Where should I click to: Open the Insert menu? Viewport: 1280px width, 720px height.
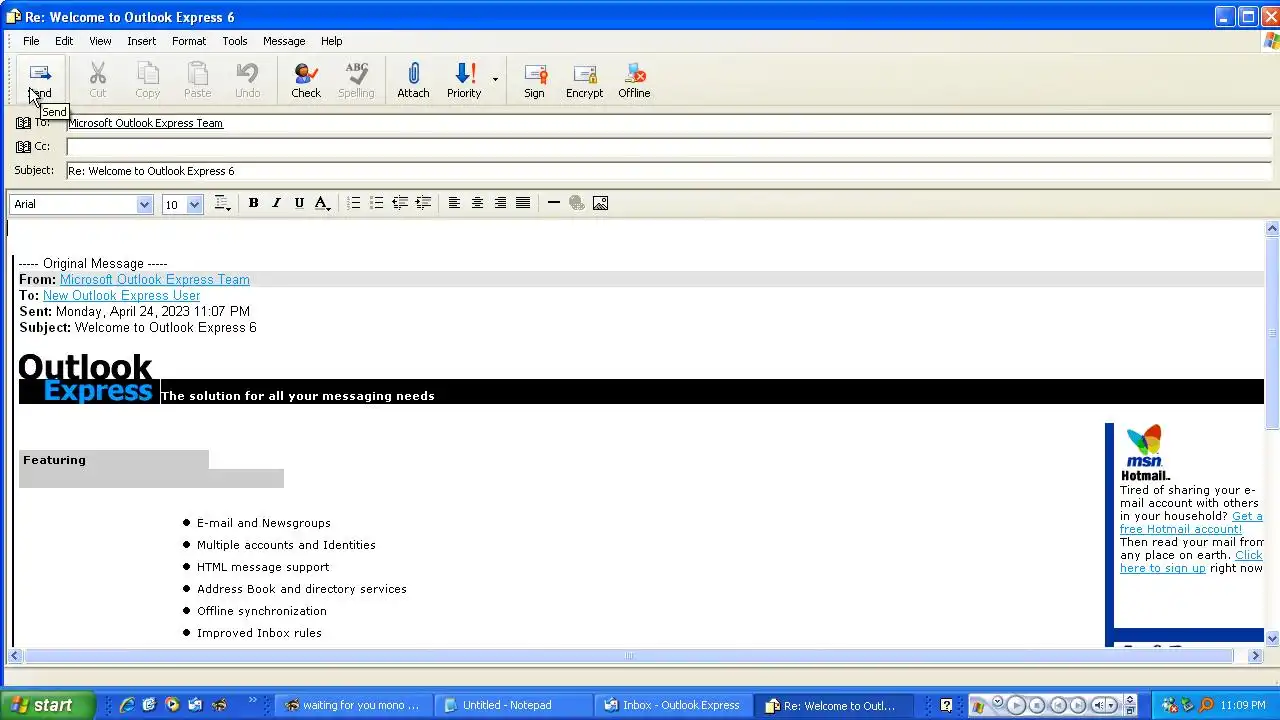(x=141, y=41)
